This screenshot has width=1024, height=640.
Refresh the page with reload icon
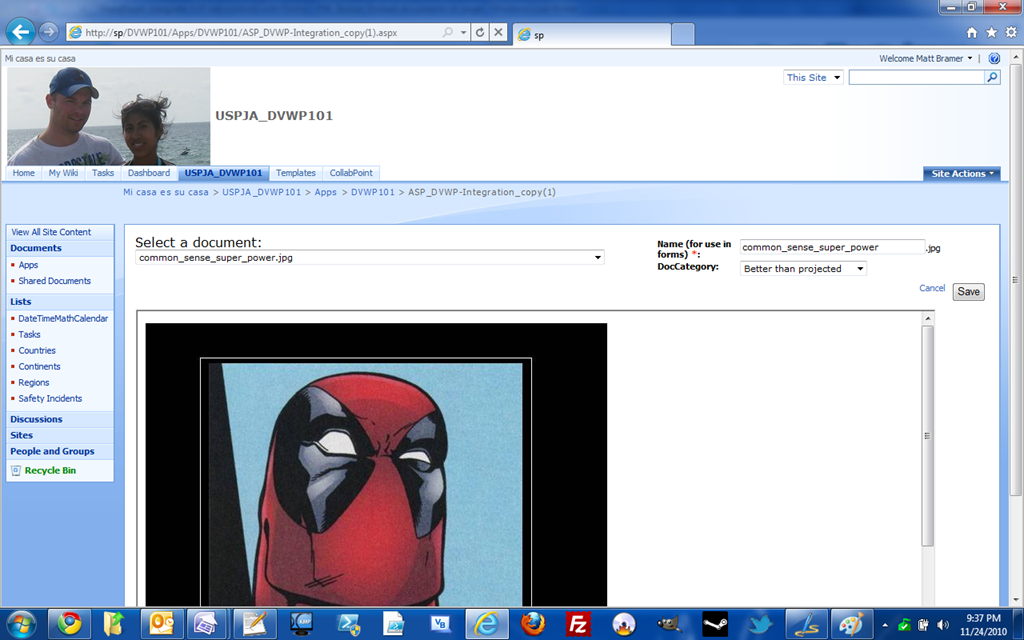pos(480,32)
